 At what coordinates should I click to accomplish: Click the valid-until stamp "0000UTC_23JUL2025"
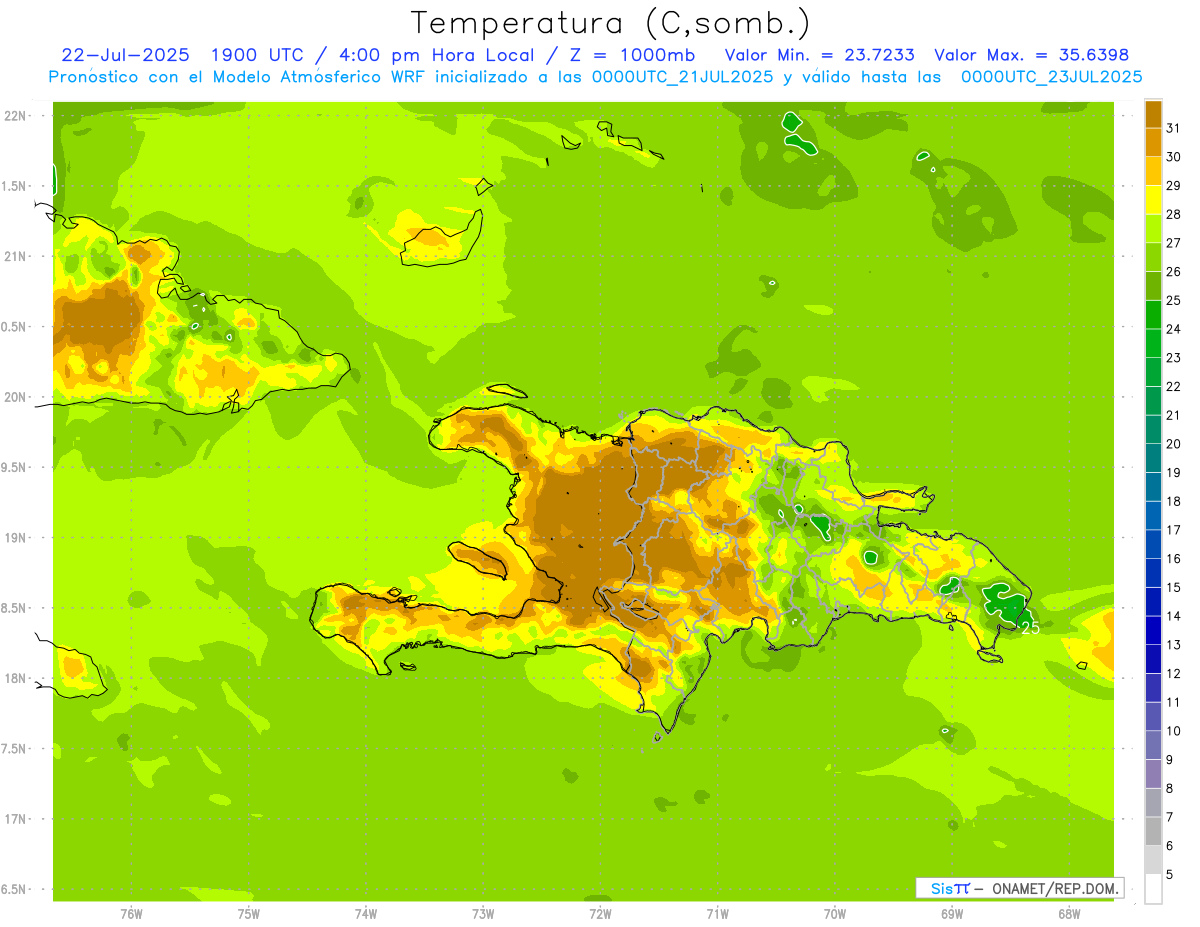tap(1051, 77)
